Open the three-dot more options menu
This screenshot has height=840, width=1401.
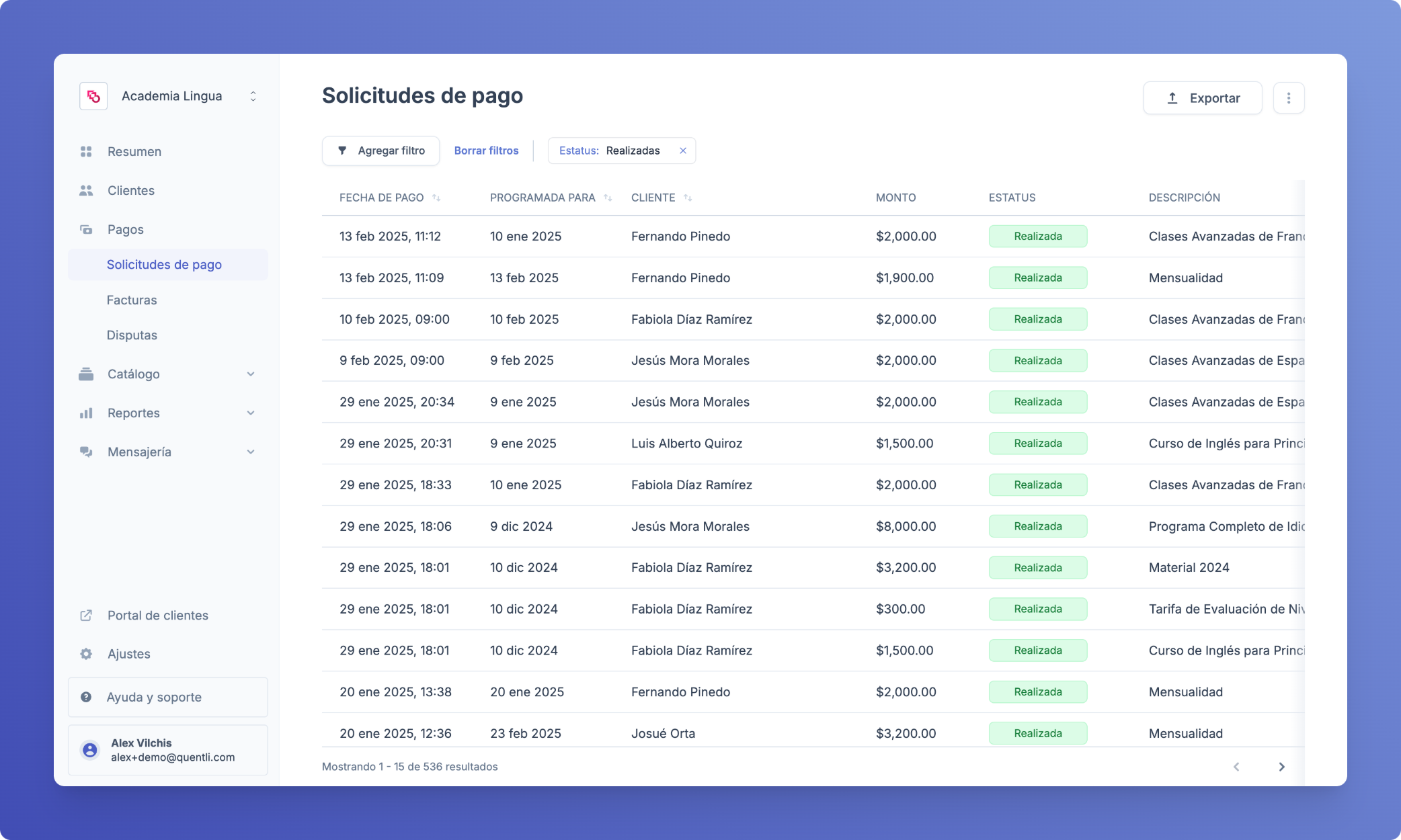(1288, 98)
